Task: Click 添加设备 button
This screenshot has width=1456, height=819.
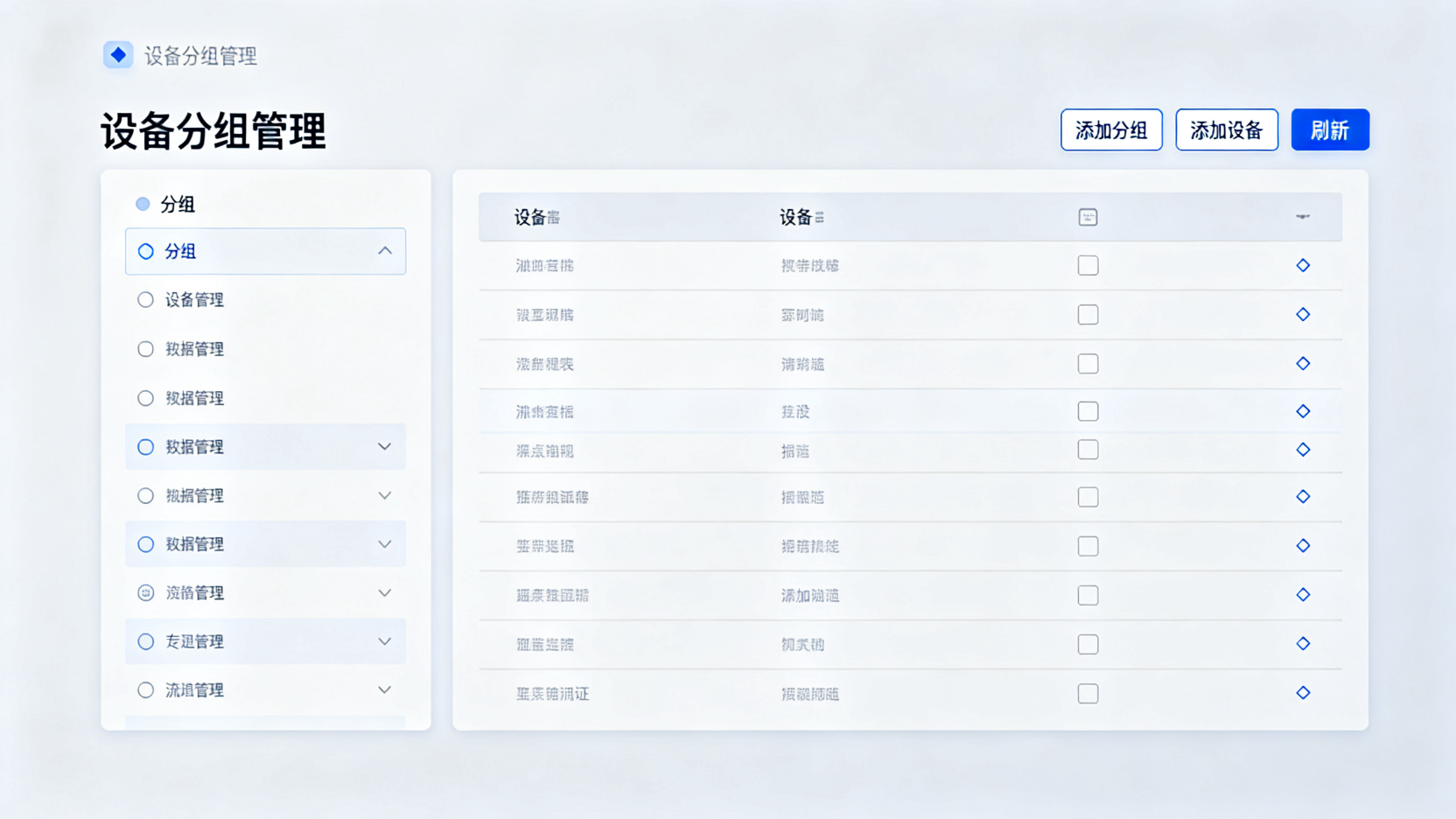Action: [x=1227, y=129]
